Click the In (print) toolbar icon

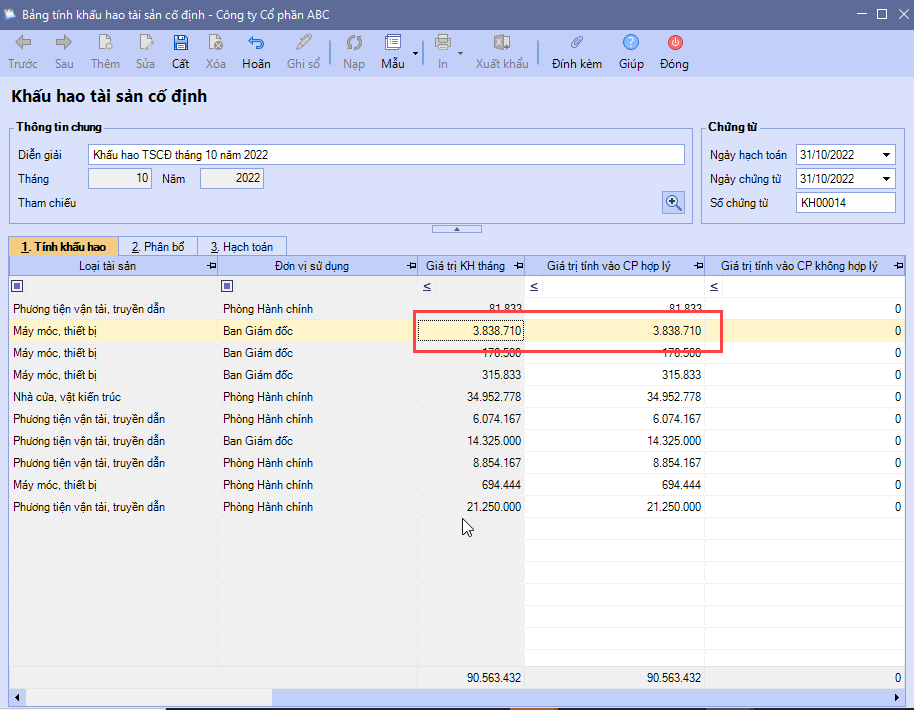(x=442, y=43)
